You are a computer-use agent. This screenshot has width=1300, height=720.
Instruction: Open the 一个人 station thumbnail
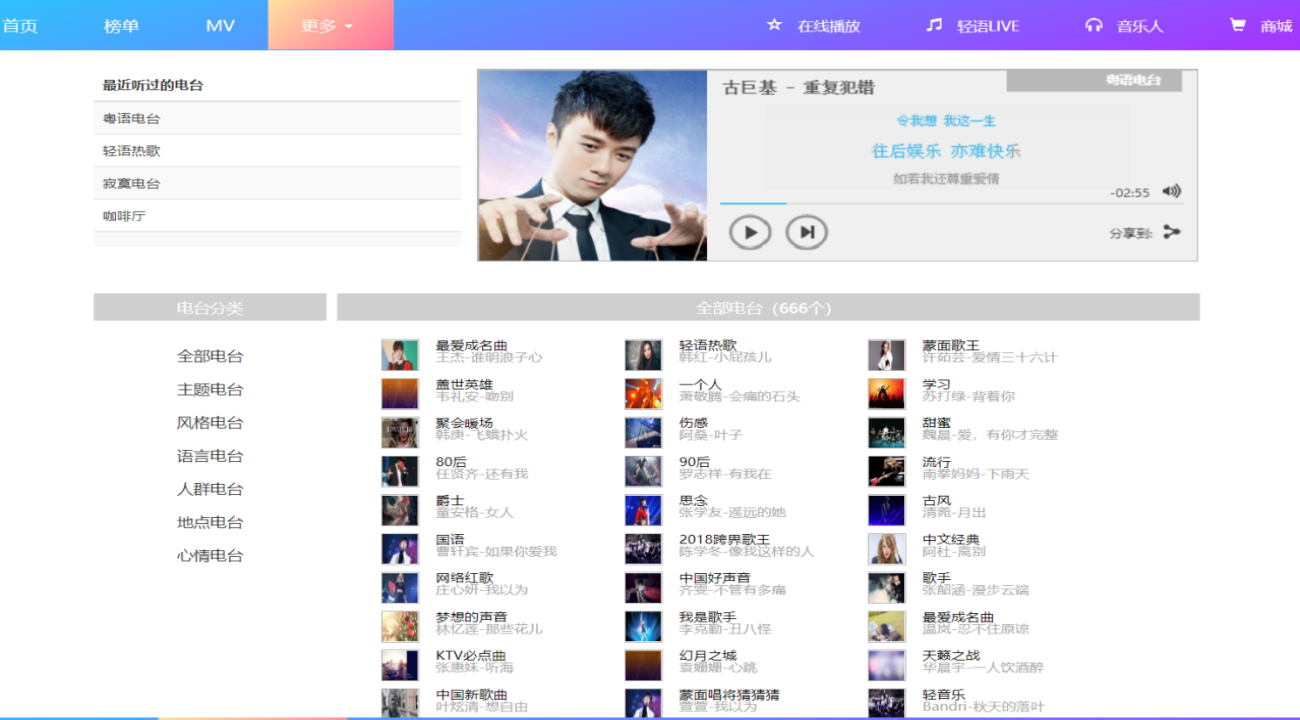click(x=643, y=394)
